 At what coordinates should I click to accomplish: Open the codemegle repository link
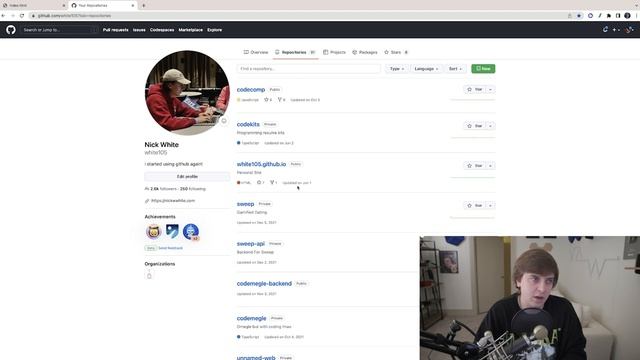251,318
